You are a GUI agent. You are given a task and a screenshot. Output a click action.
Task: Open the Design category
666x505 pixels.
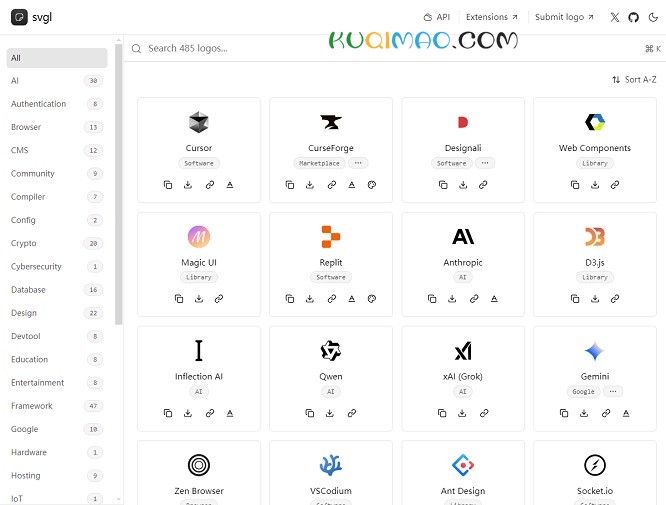[57, 313]
